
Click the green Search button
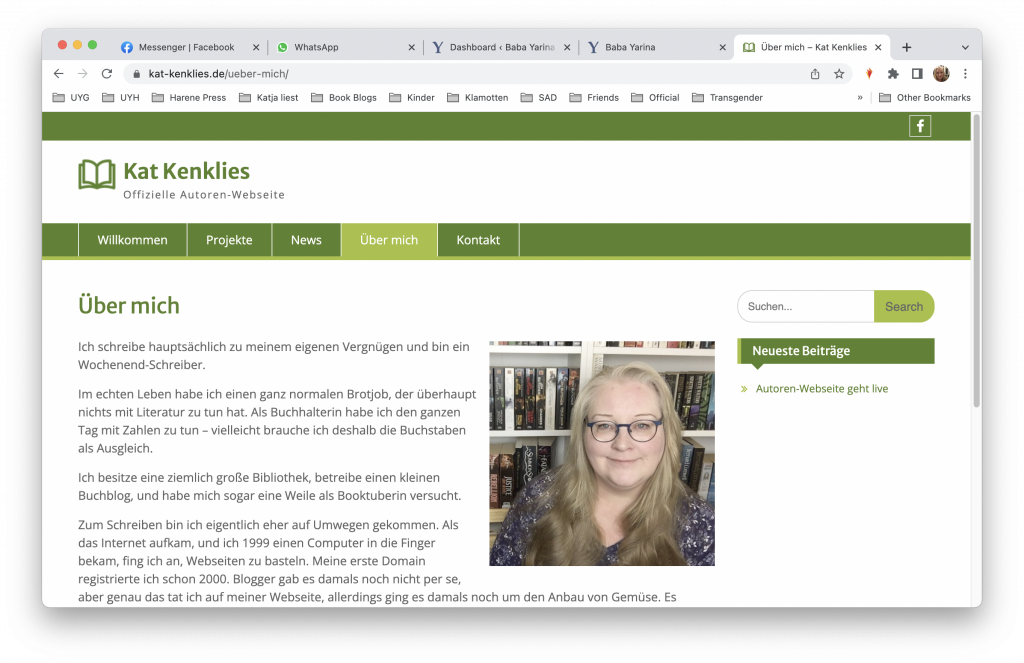(x=904, y=306)
